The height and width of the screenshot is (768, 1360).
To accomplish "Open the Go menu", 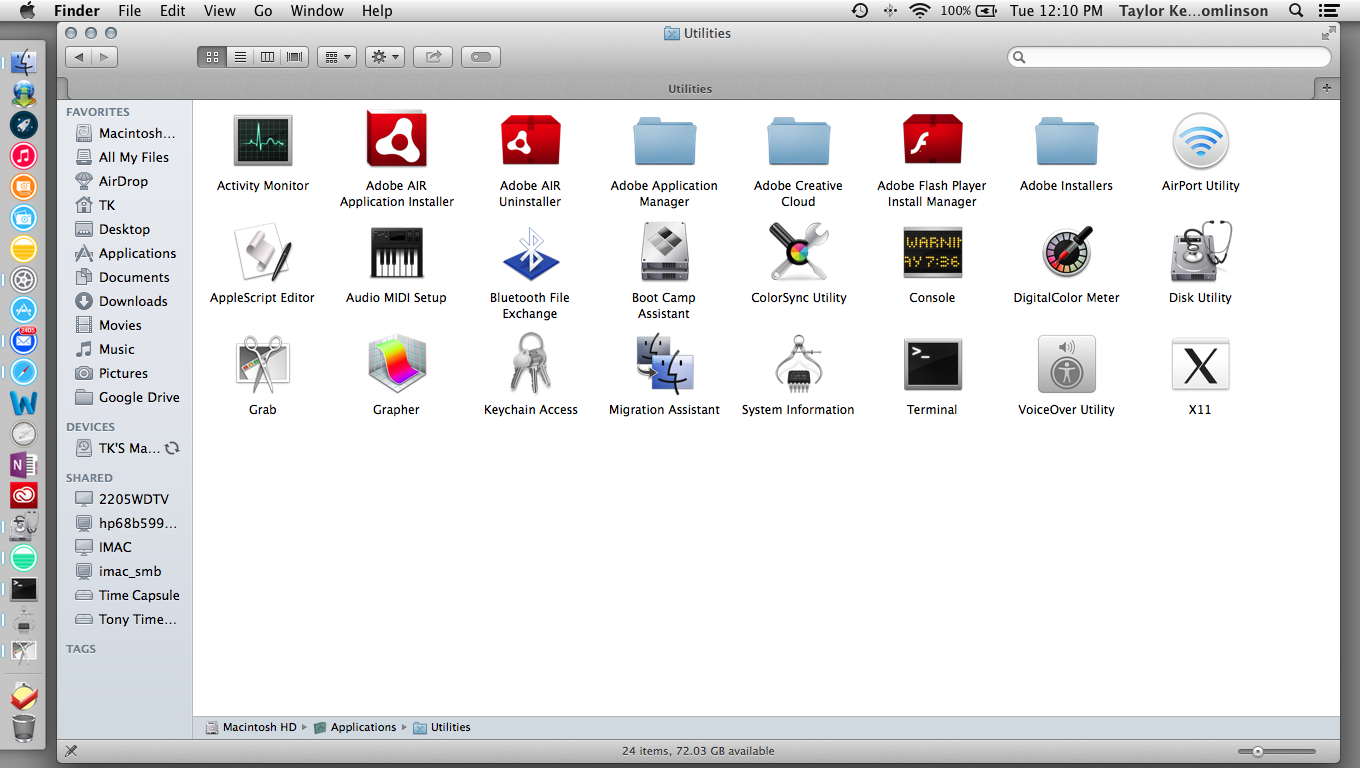I will [x=263, y=11].
